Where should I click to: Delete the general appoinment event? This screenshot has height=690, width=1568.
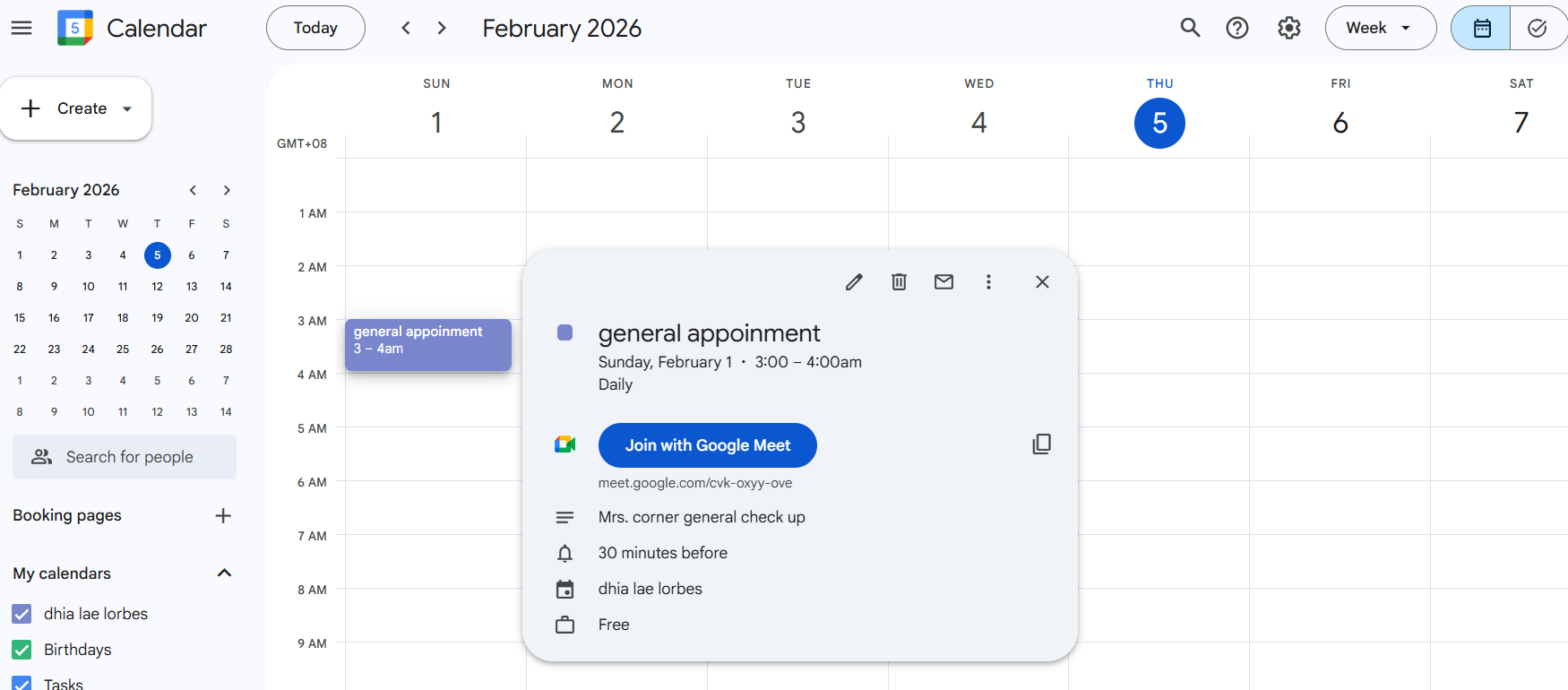pos(899,282)
